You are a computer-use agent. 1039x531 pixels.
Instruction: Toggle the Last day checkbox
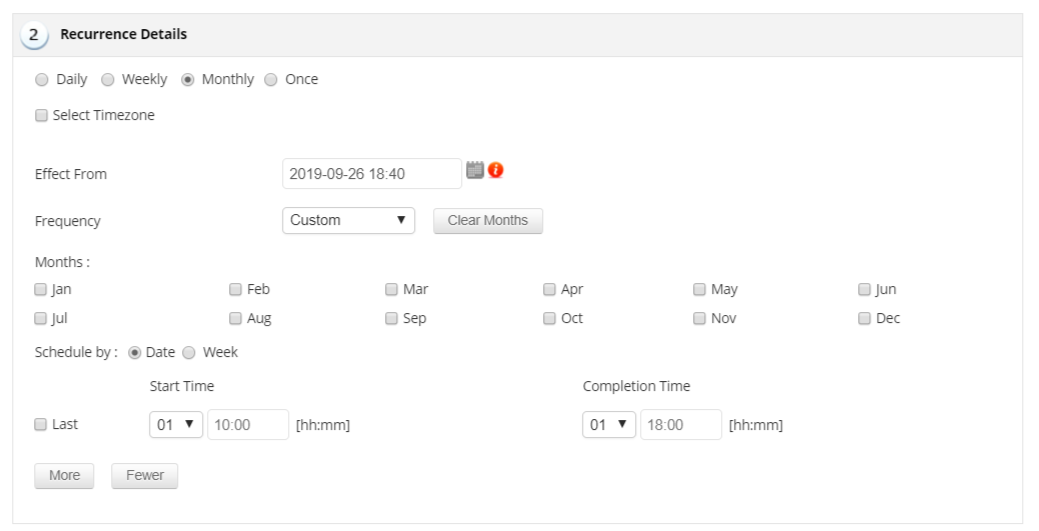click(x=41, y=425)
